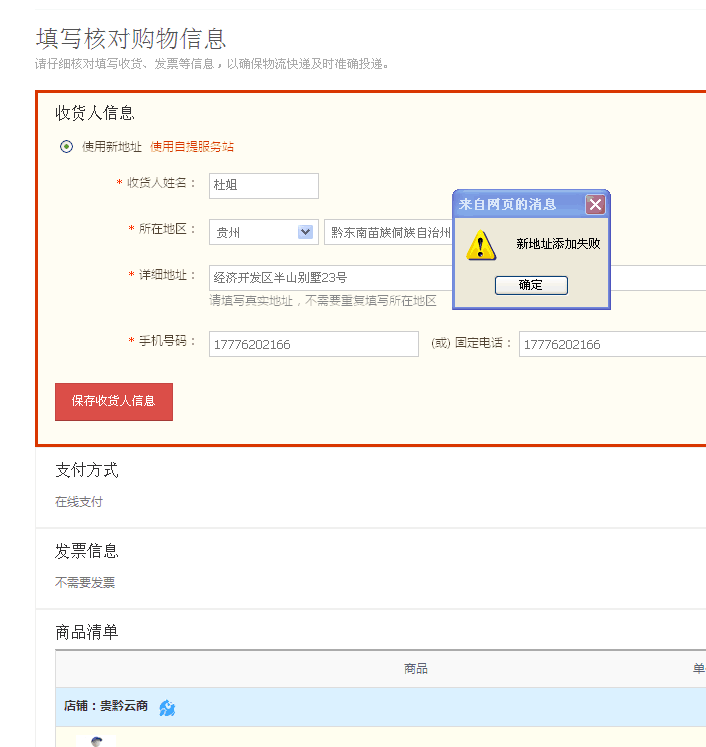
Task: Open the 使用自提服务站 link
Action: tap(192, 147)
